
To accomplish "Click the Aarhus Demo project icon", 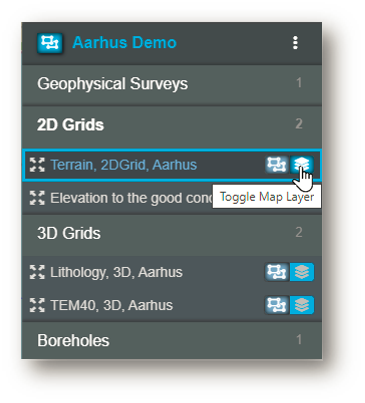I will tap(50, 43).
